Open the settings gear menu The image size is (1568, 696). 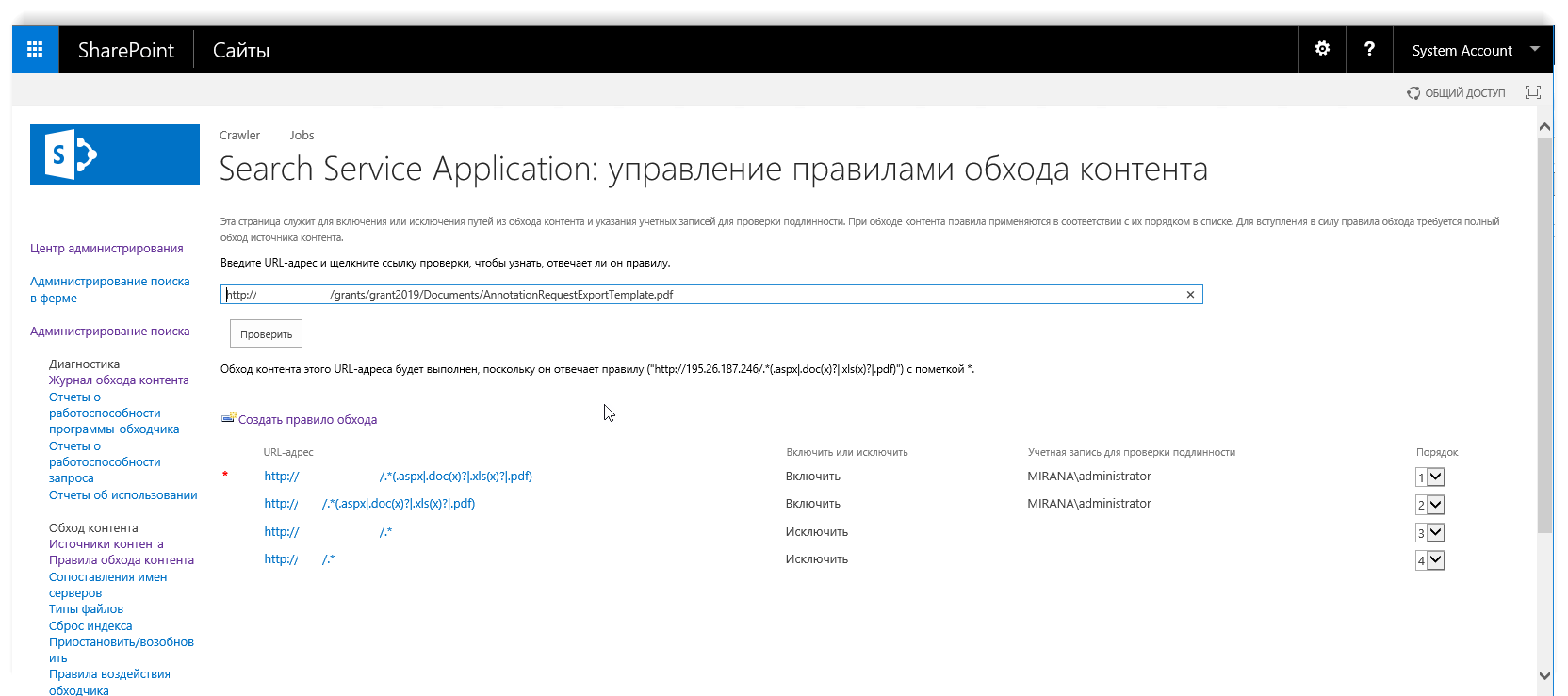pos(1322,49)
